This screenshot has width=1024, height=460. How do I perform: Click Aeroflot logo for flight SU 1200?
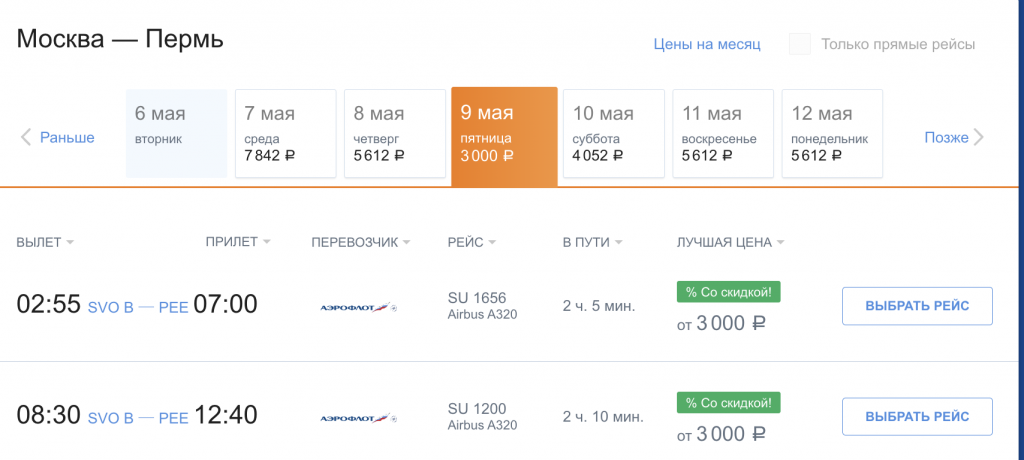(x=359, y=418)
